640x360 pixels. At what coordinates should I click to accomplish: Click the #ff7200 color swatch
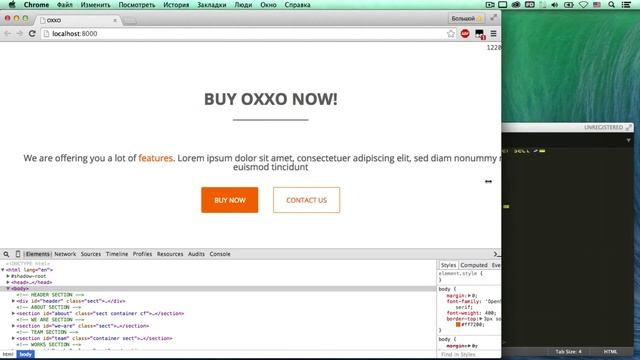point(458,324)
